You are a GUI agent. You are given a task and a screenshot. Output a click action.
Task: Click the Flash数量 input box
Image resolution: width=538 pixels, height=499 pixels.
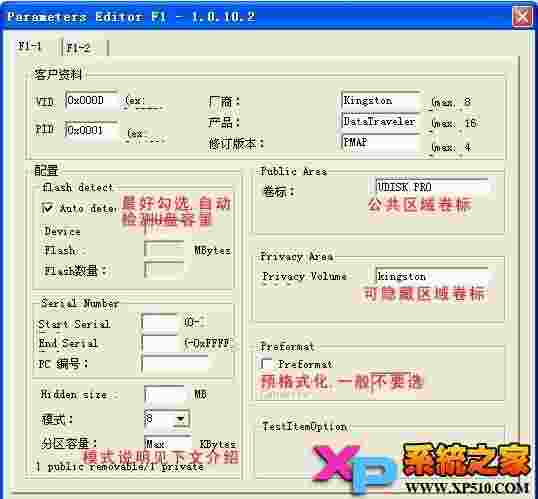pyautogui.click(x=164, y=270)
